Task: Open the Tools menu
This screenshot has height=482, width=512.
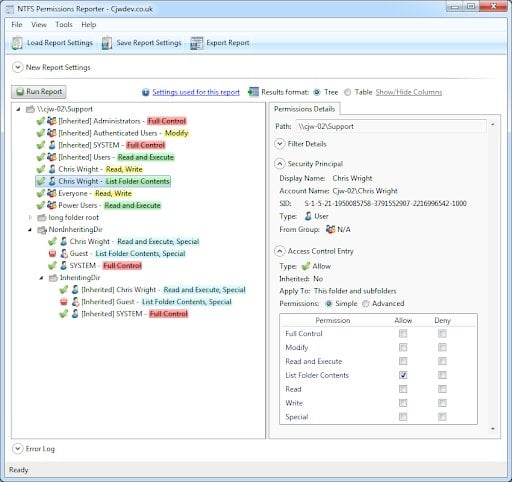Action: [64, 25]
